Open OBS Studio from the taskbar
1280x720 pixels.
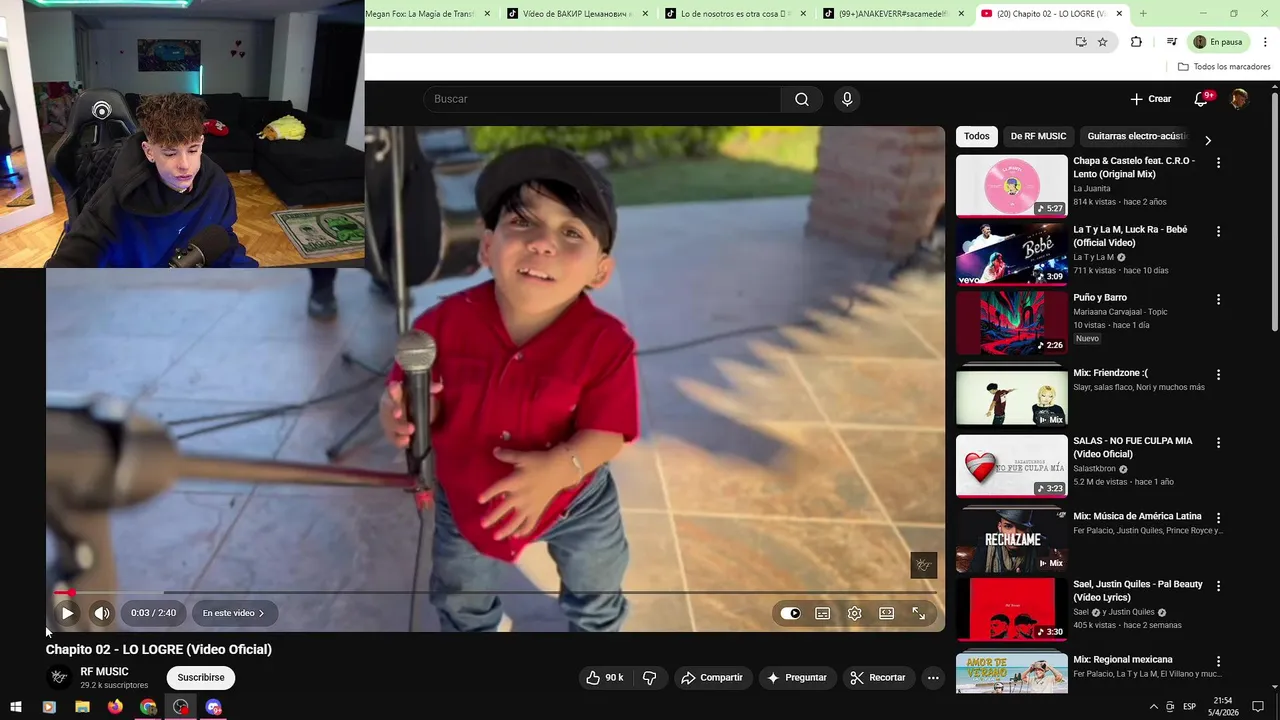(x=181, y=707)
